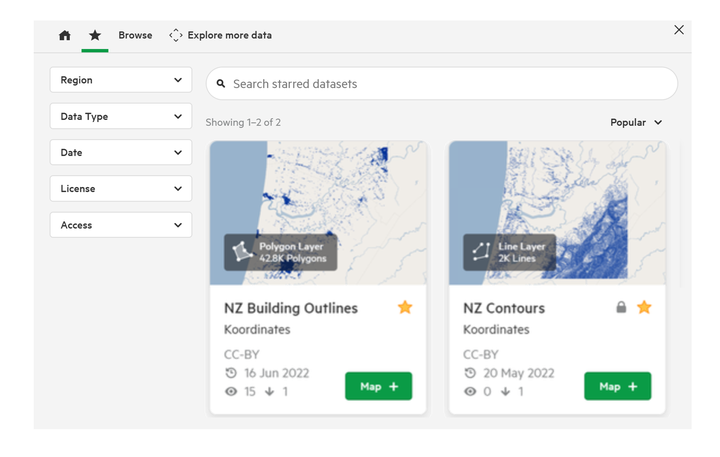Image resolution: width=720 pixels, height=457 pixels.
Task: Change the Popular sort order dropdown
Action: [636, 123]
